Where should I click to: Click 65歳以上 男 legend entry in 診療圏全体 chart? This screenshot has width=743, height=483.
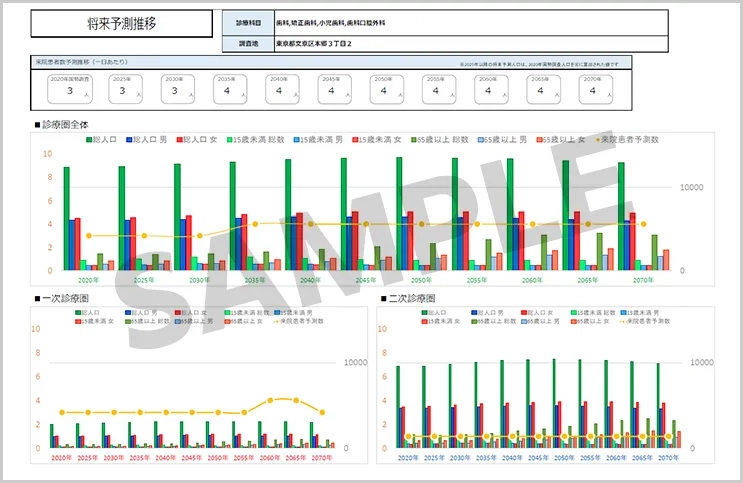pos(502,140)
